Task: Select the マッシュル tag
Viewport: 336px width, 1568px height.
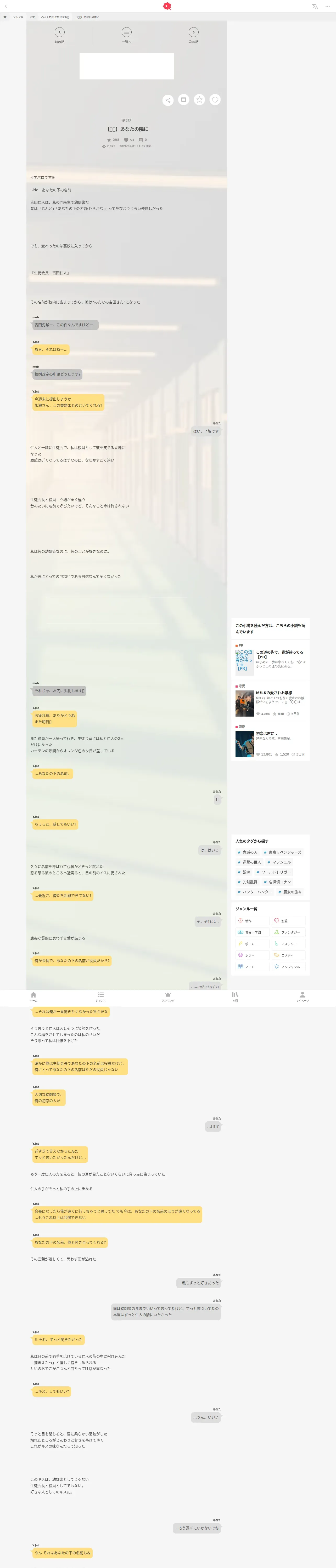Action: (279, 862)
